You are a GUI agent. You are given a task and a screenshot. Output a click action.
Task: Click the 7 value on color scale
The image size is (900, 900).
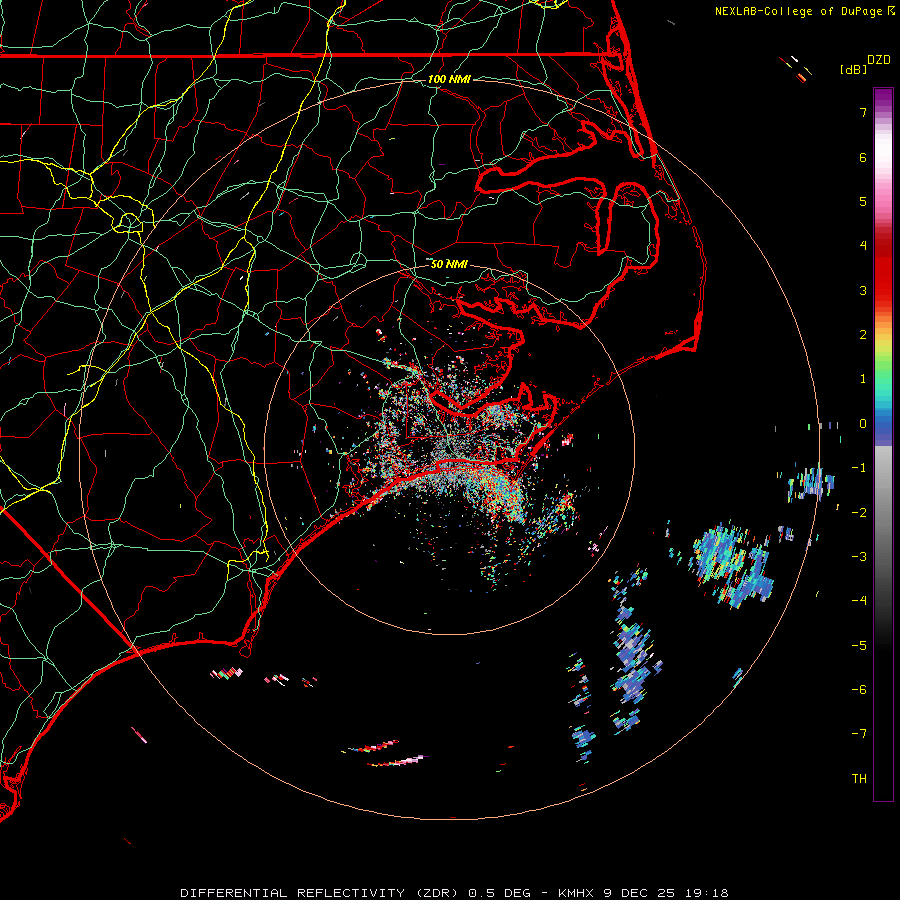click(x=863, y=112)
